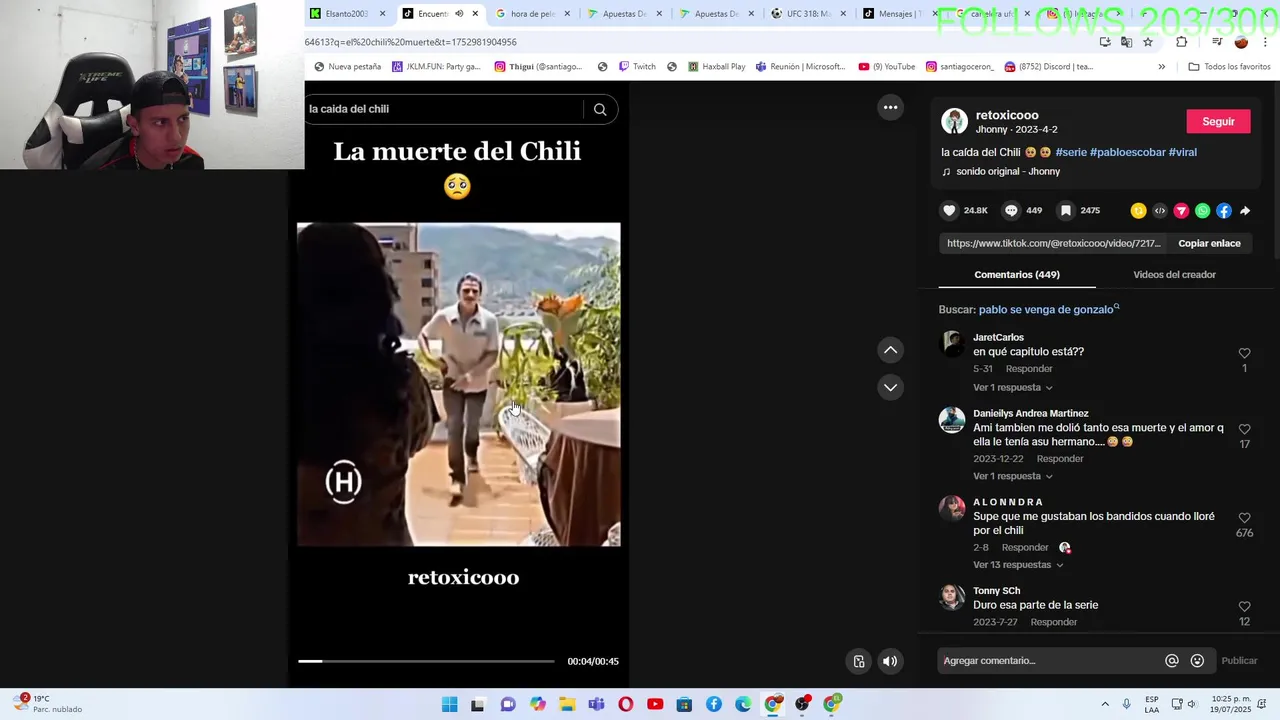Viewport: 1280px width, 720px height.
Task: Open the three-dot video options menu
Action: coord(890,107)
